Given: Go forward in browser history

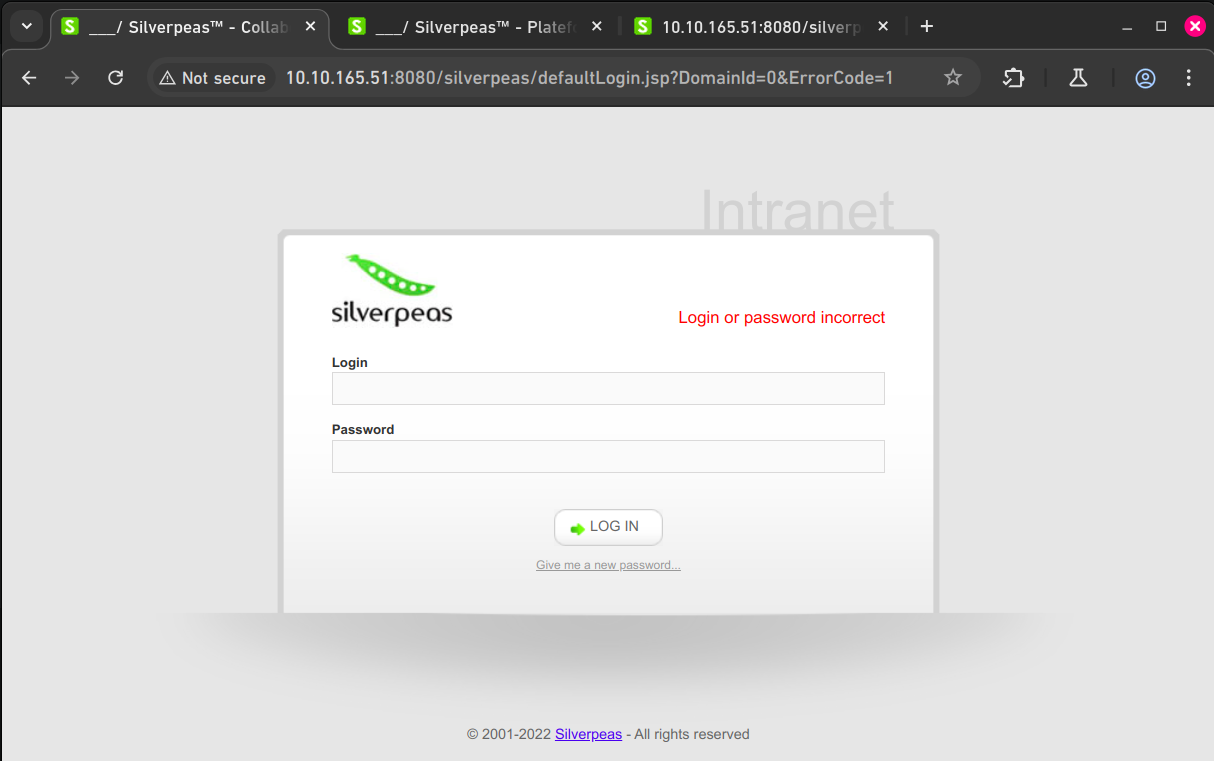Looking at the screenshot, I should coord(72,78).
